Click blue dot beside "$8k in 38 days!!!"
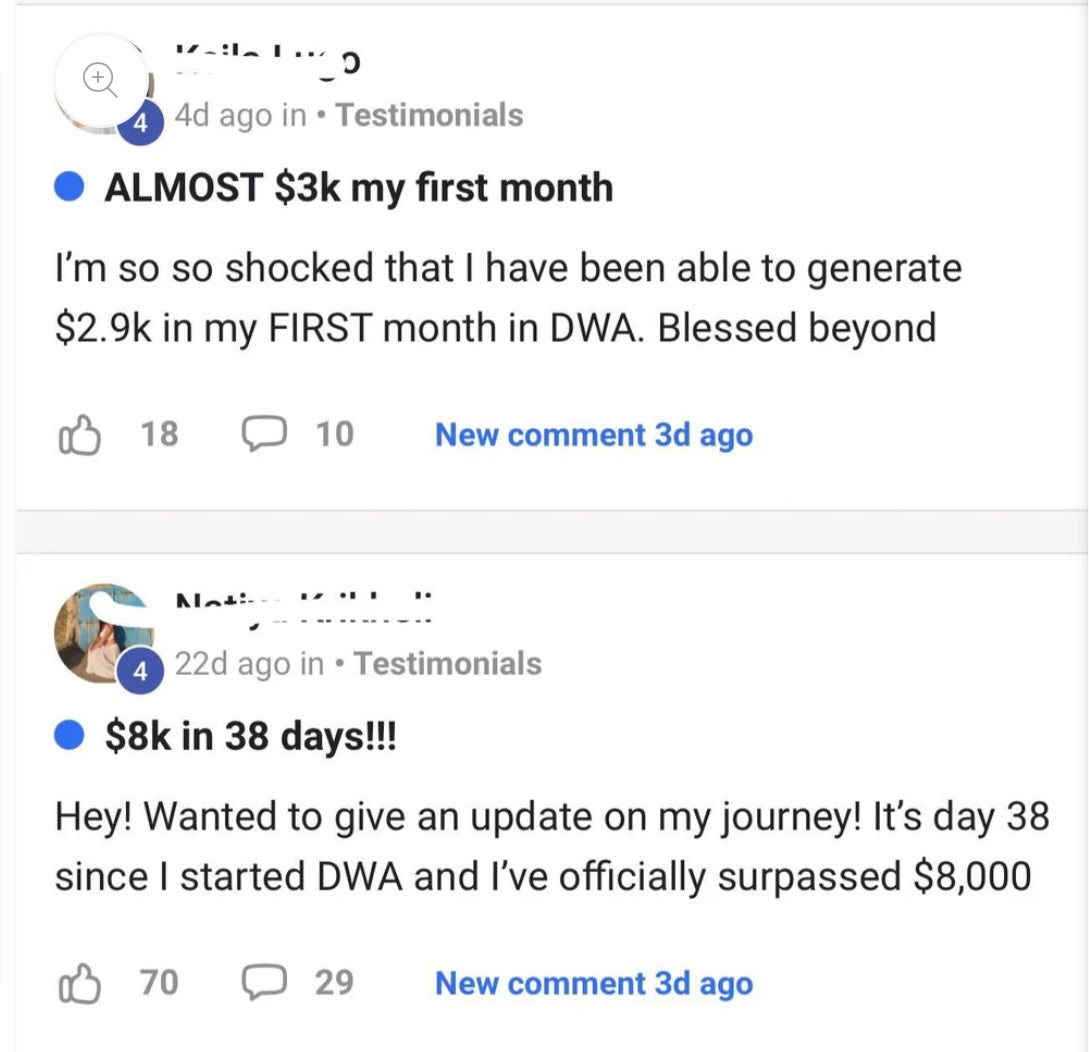Screen dimensions: 1089x1052 [68, 737]
